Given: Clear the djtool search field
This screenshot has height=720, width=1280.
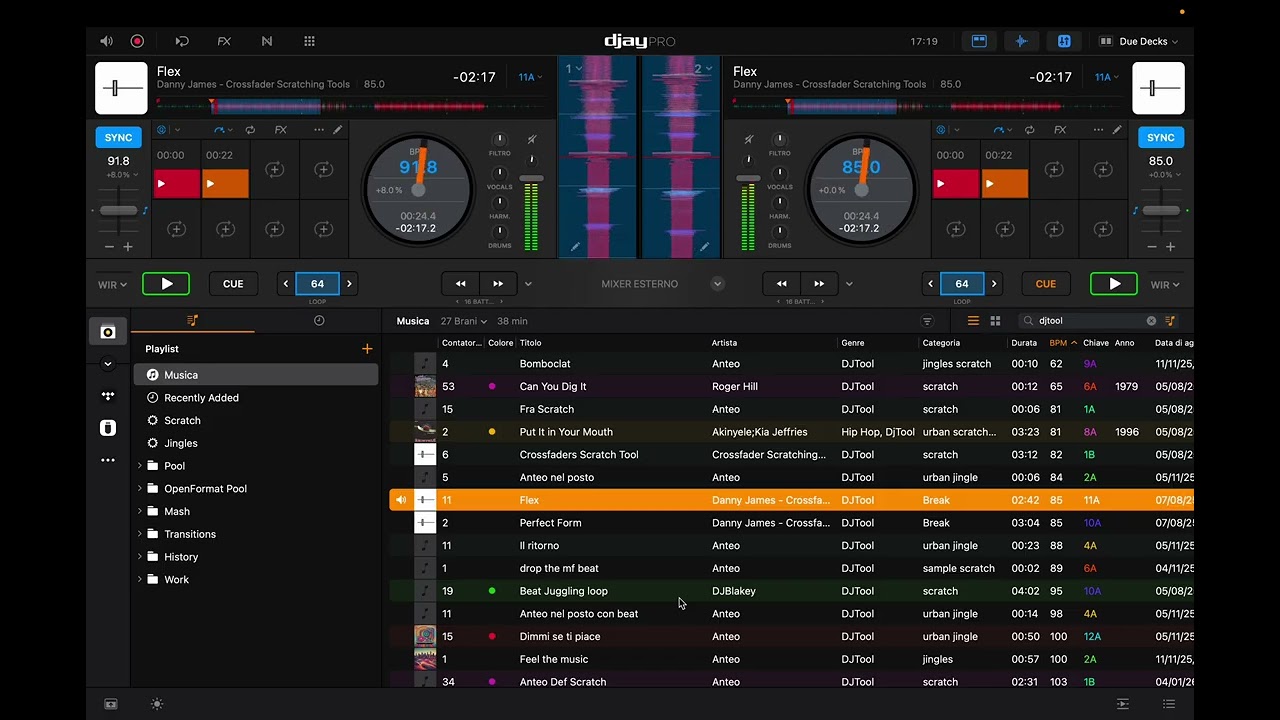Looking at the screenshot, I should point(1151,321).
